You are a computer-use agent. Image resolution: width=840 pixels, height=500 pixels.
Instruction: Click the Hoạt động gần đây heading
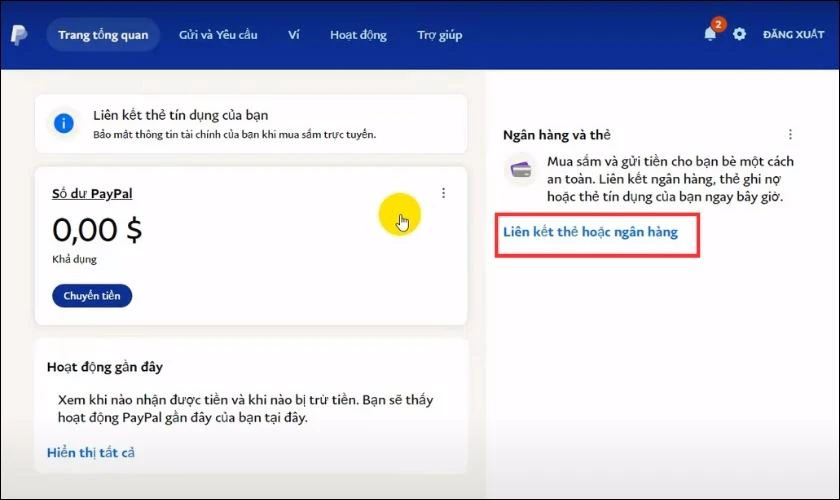coord(104,367)
